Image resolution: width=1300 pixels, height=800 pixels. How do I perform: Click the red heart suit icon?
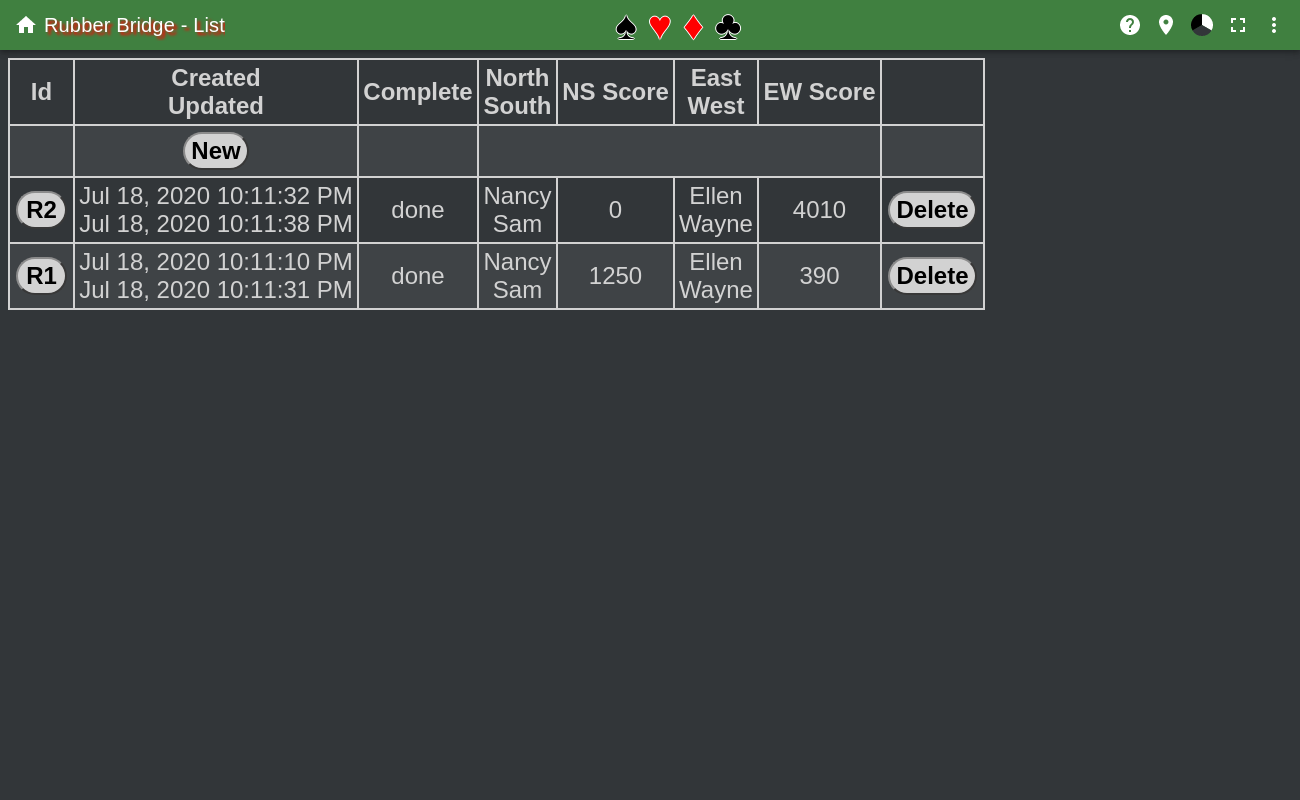[x=659, y=27]
